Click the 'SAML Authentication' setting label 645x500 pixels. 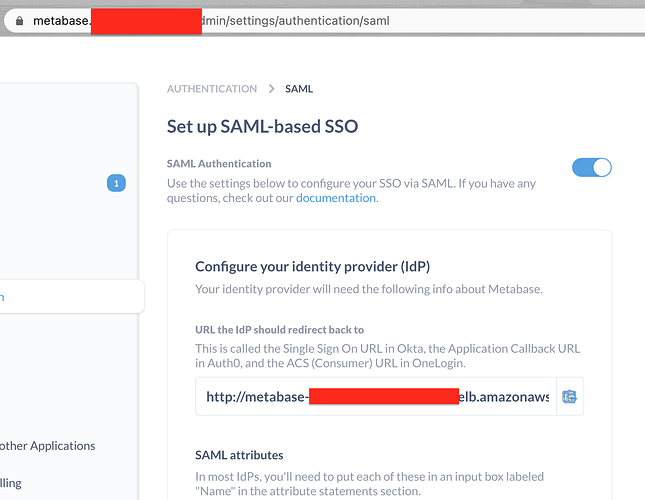[219, 164]
